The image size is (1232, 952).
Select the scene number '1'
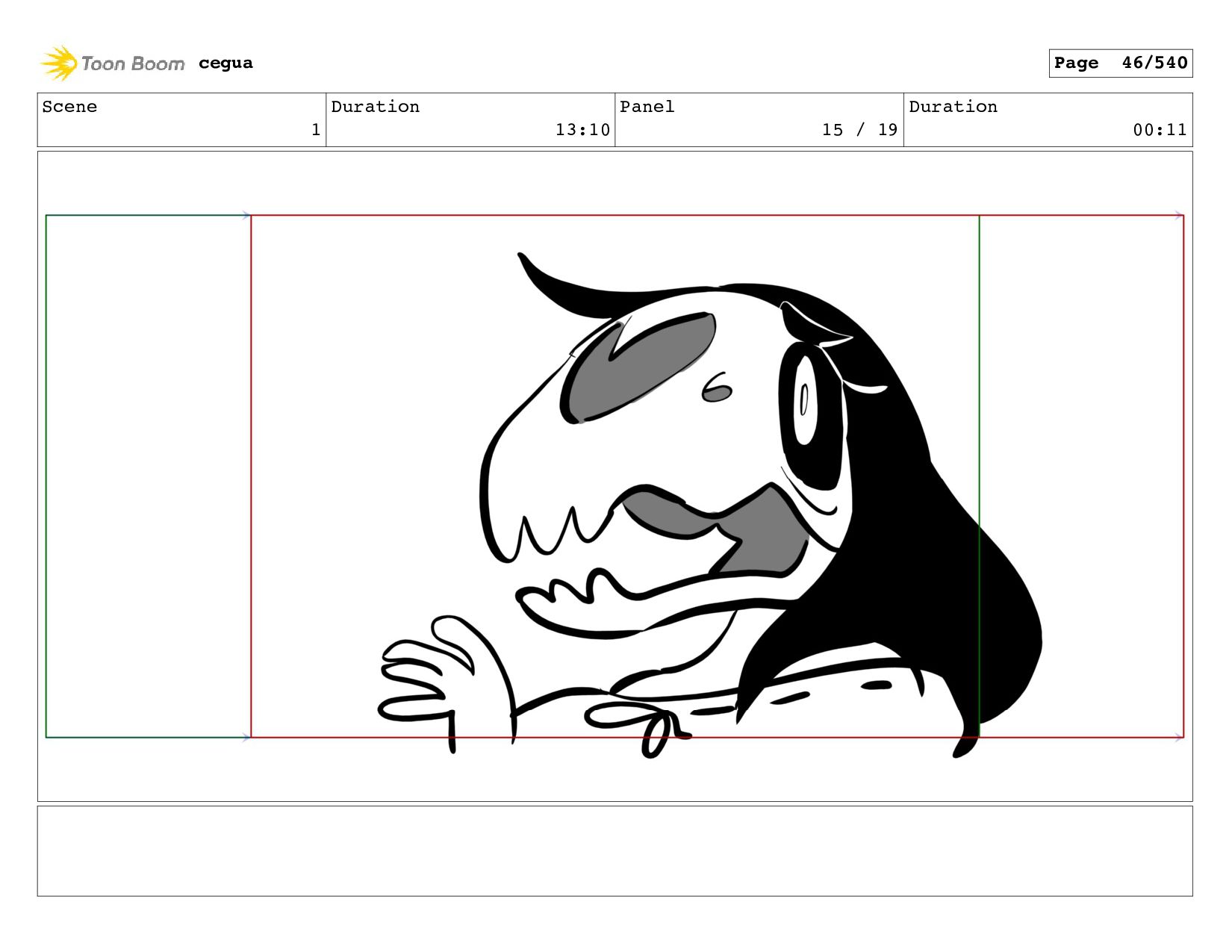click(316, 130)
